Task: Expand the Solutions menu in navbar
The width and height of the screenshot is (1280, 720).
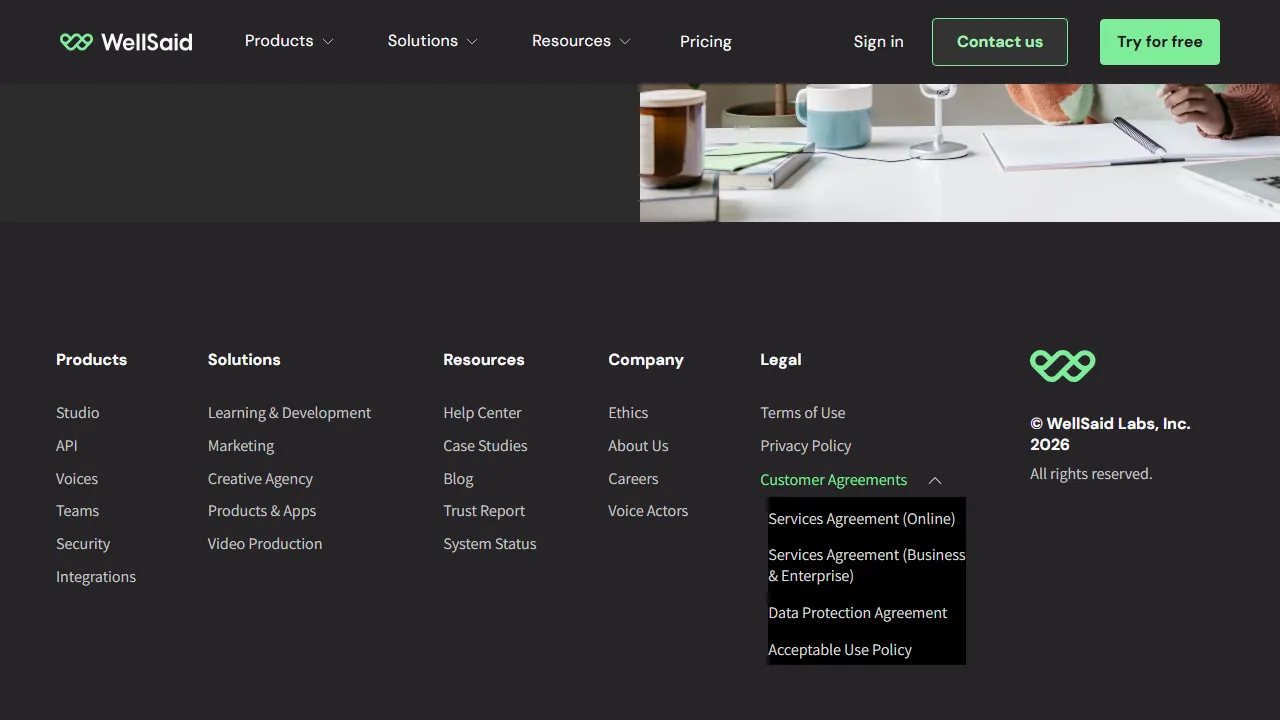Action: [x=433, y=41]
